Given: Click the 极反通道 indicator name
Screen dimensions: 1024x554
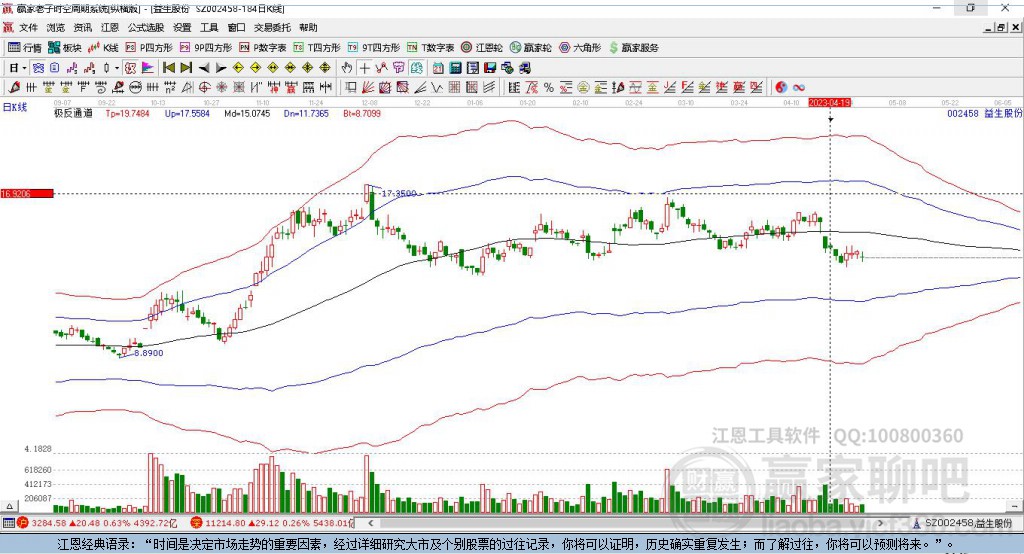Looking at the screenshot, I should (73, 114).
